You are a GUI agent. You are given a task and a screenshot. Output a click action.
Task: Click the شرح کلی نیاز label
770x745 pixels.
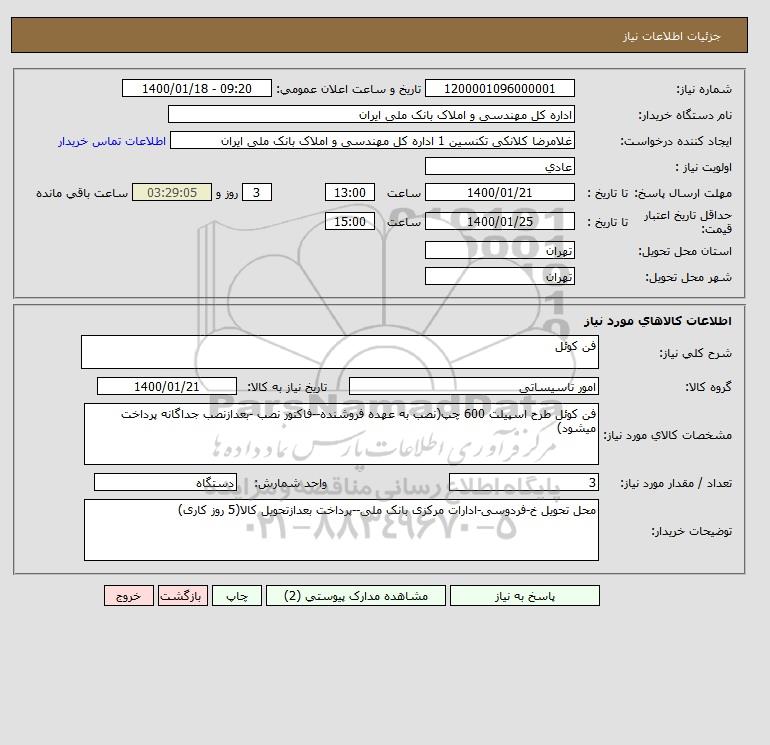[x=695, y=353]
